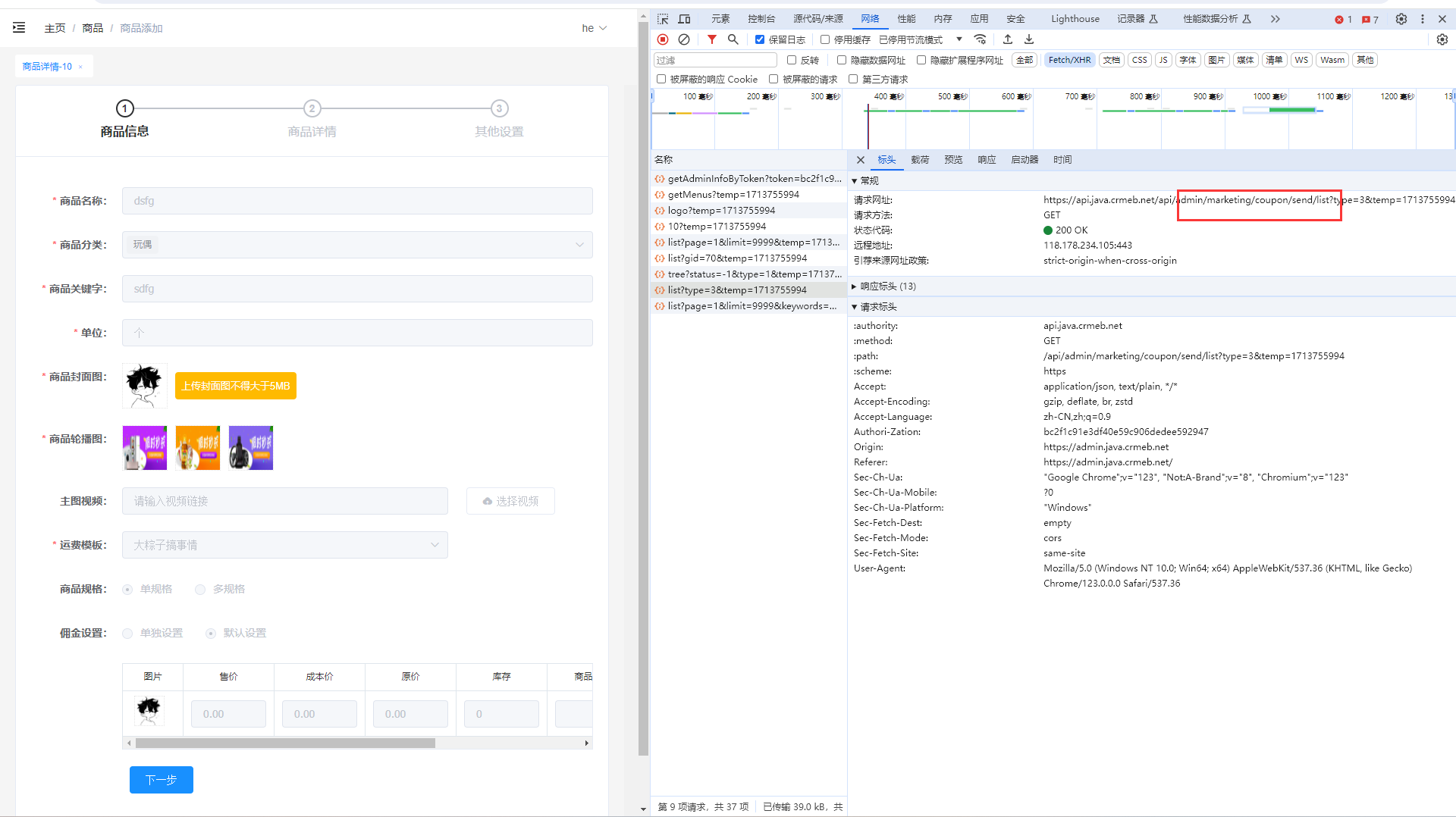
Task: Show more DevTools tabs chevron
Action: coord(1276,19)
